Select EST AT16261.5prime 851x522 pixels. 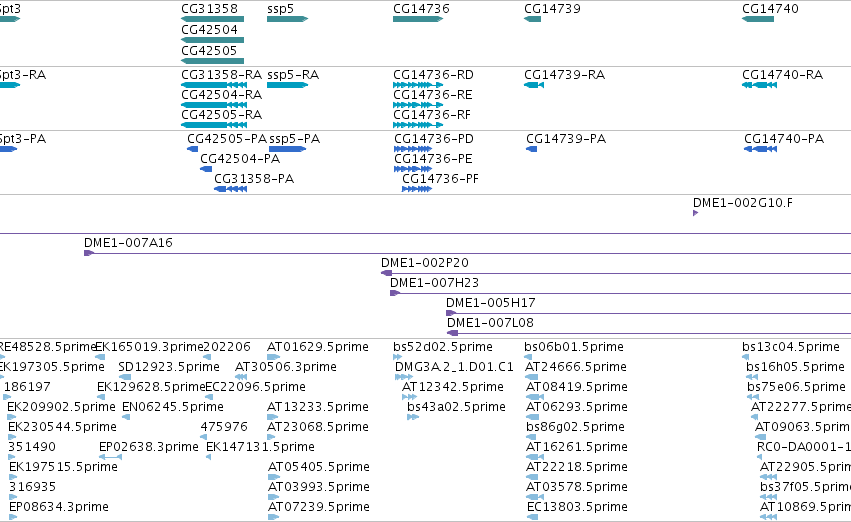[x=577, y=448]
